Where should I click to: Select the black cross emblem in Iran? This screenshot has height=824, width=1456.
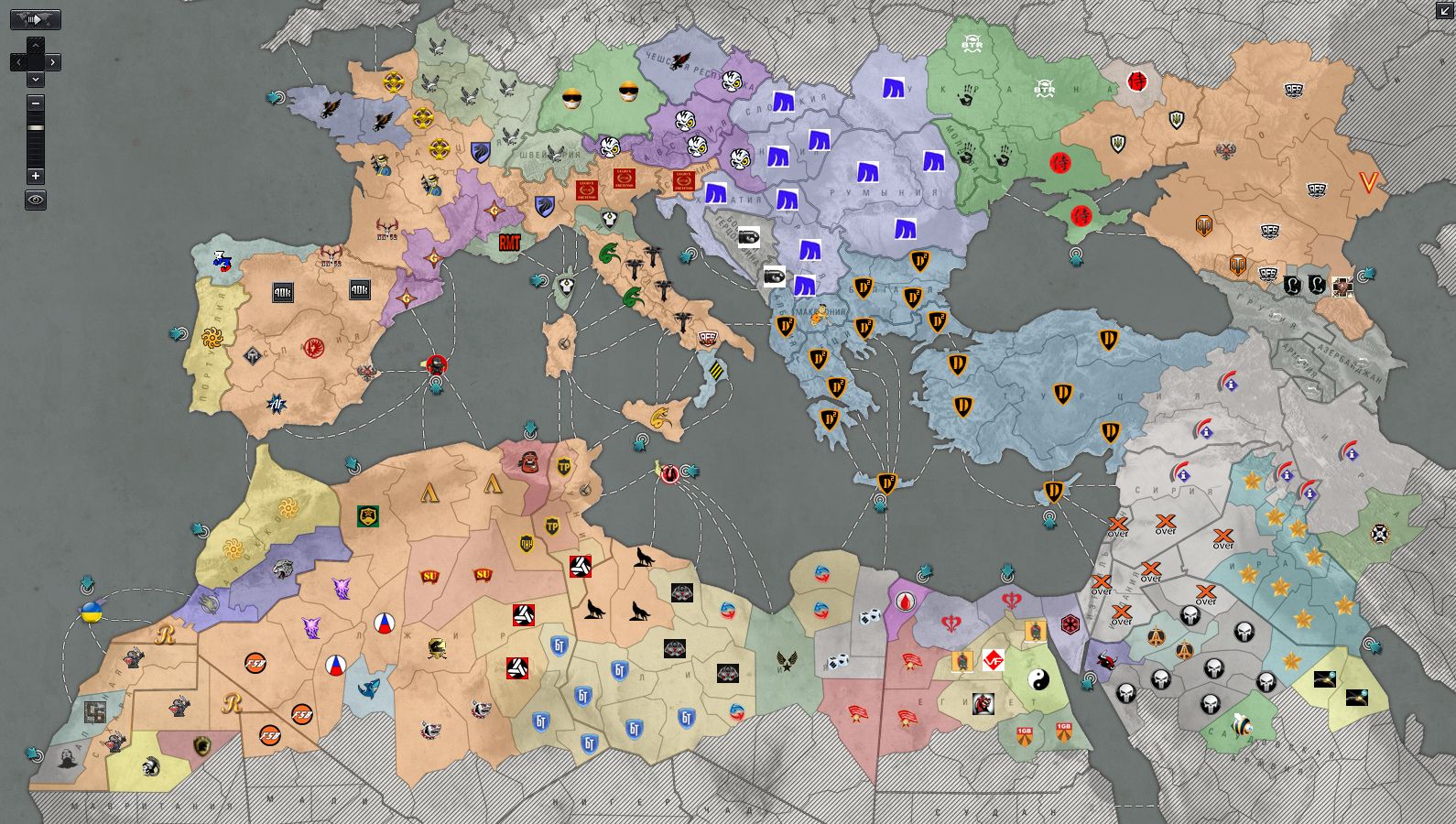point(1380,533)
